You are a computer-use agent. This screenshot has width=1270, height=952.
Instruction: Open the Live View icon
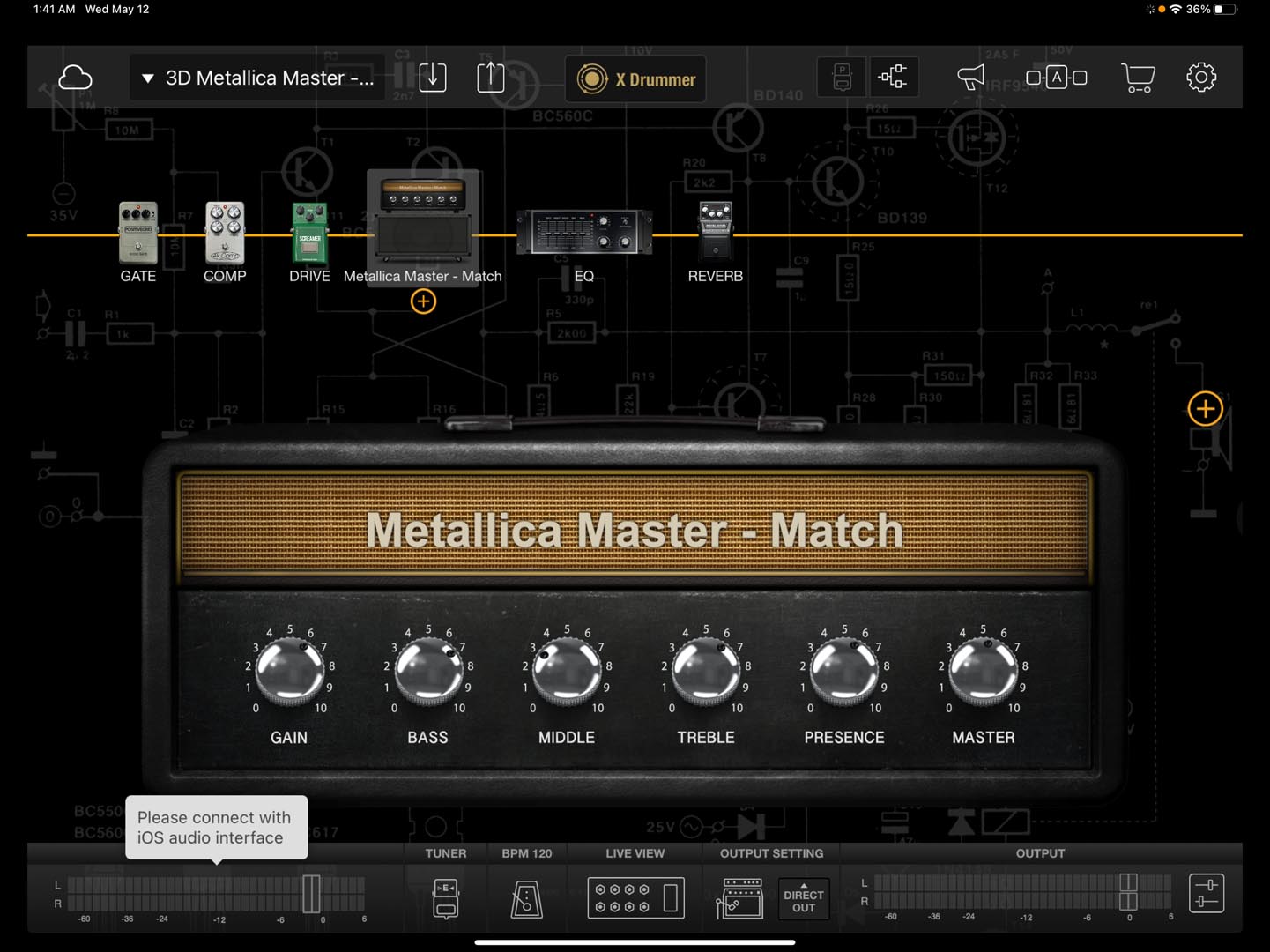(x=635, y=898)
